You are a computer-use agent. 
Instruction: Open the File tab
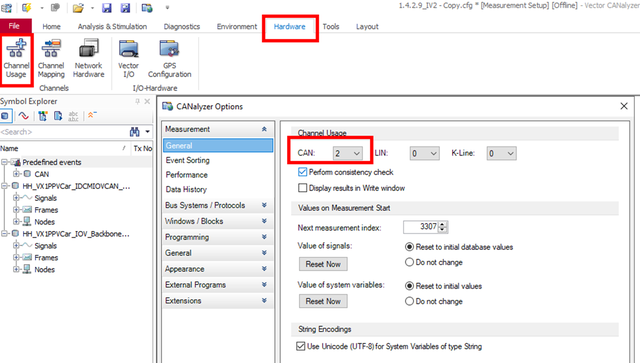click(15, 26)
